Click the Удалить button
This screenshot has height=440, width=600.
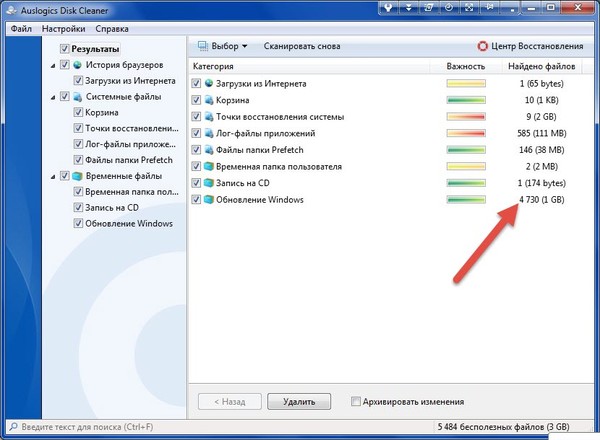pos(299,402)
